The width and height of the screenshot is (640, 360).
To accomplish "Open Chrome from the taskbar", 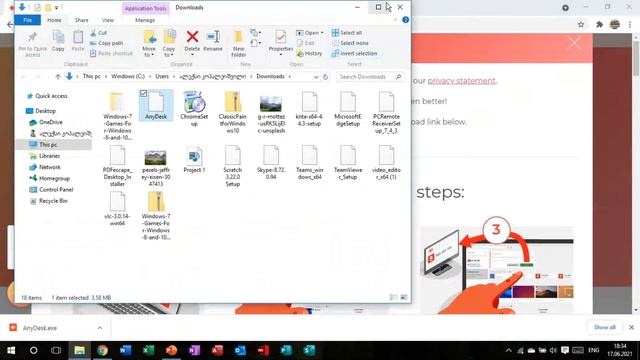I will click(102, 350).
